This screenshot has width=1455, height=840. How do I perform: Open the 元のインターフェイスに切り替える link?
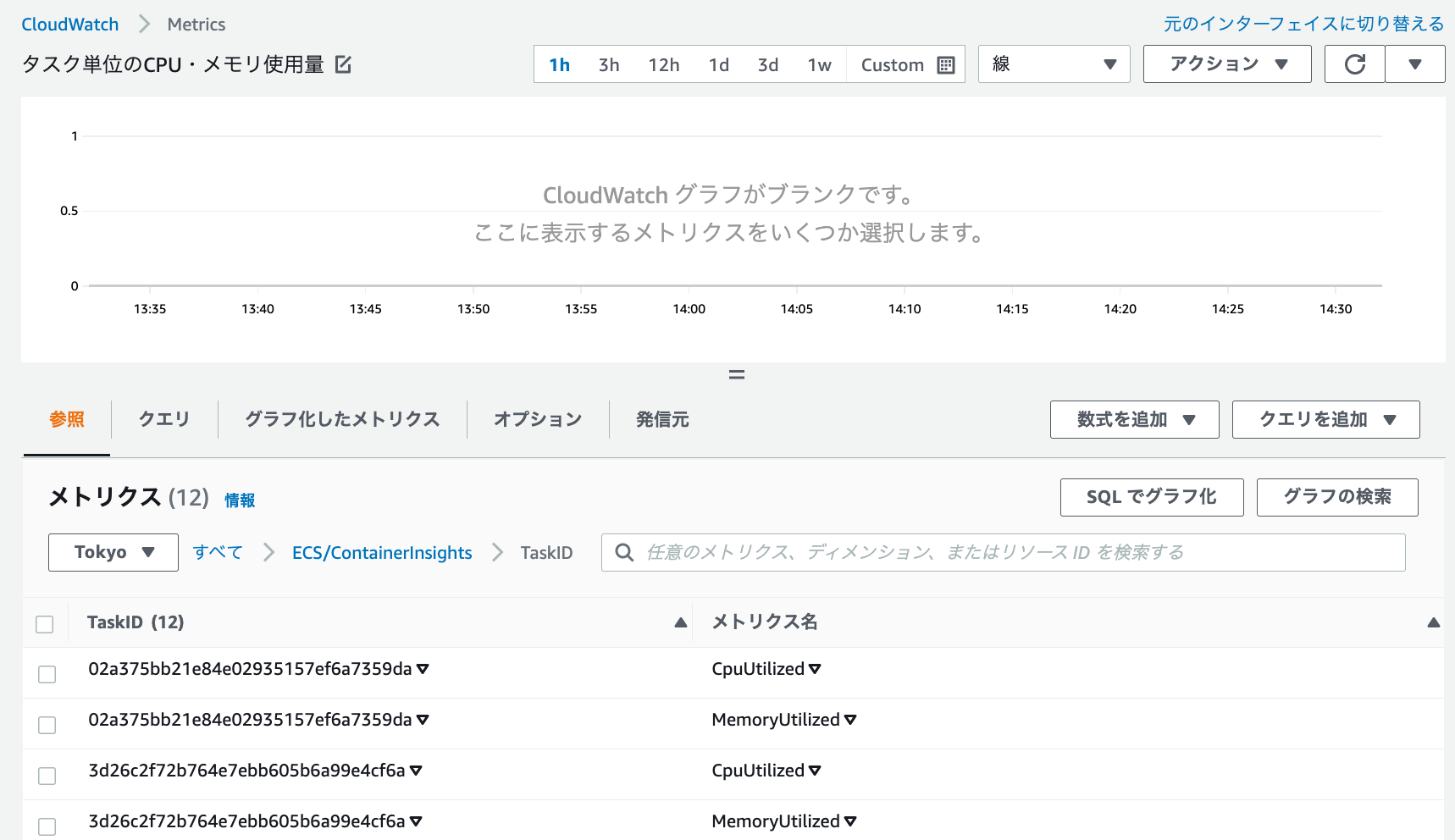click(1303, 24)
